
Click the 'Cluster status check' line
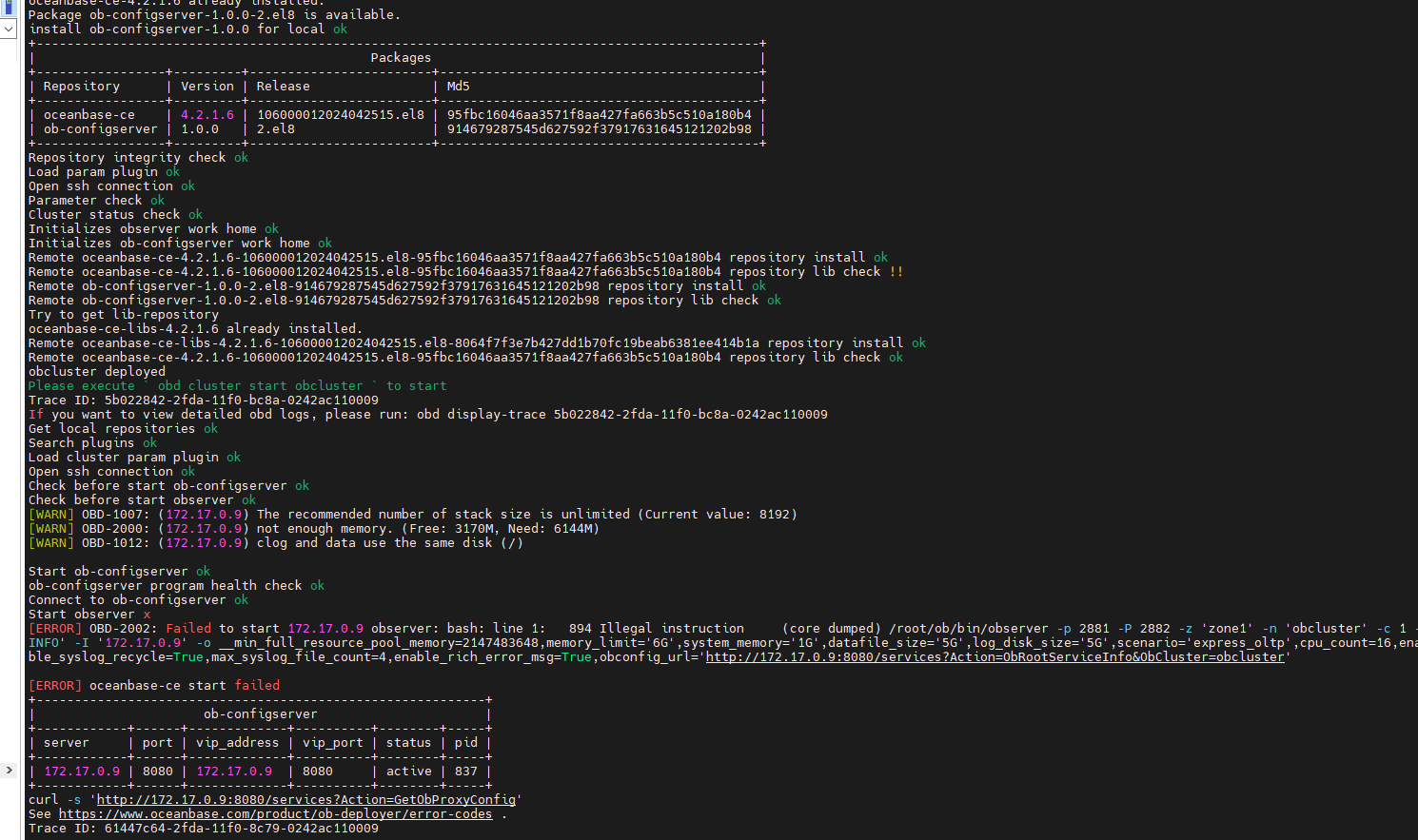pyautogui.click(x=115, y=215)
